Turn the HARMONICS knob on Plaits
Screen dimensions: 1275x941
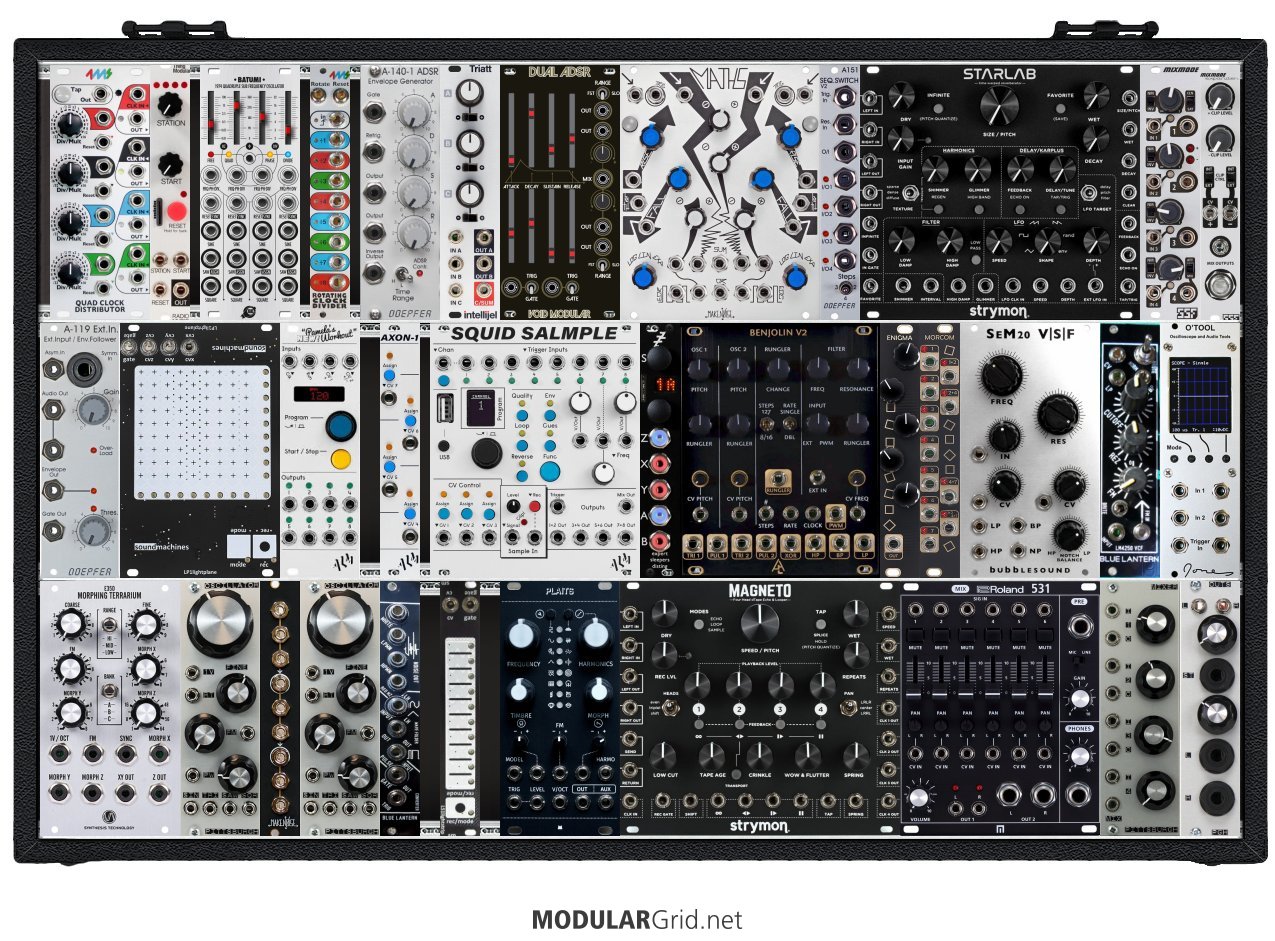594,634
